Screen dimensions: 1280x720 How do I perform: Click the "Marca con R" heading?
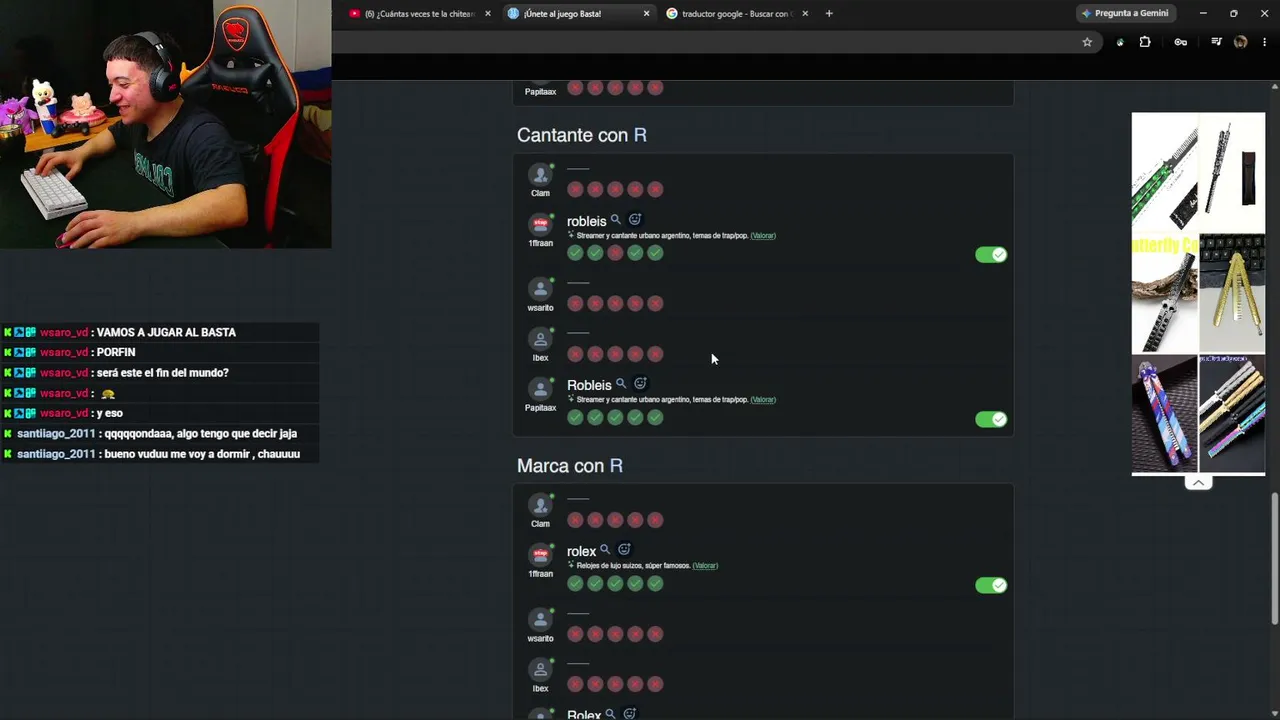pyautogui.click(x=570, y=466)
